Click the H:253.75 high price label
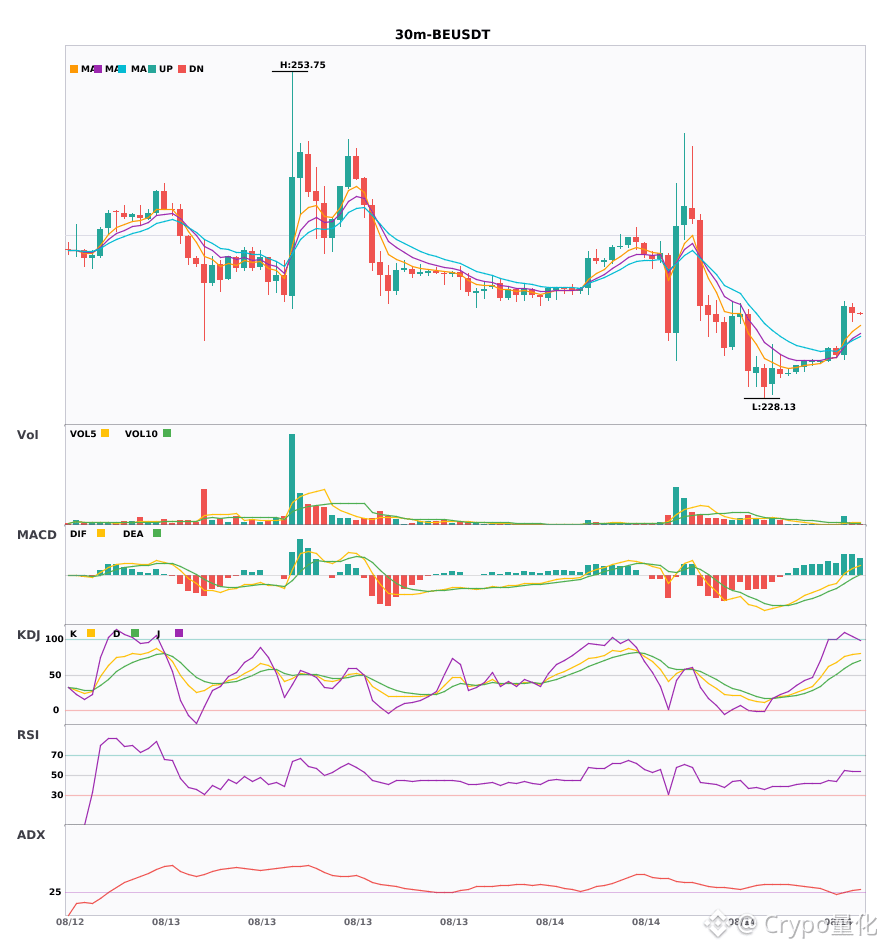This screenshot has height=950, width=885. point(302,65)
